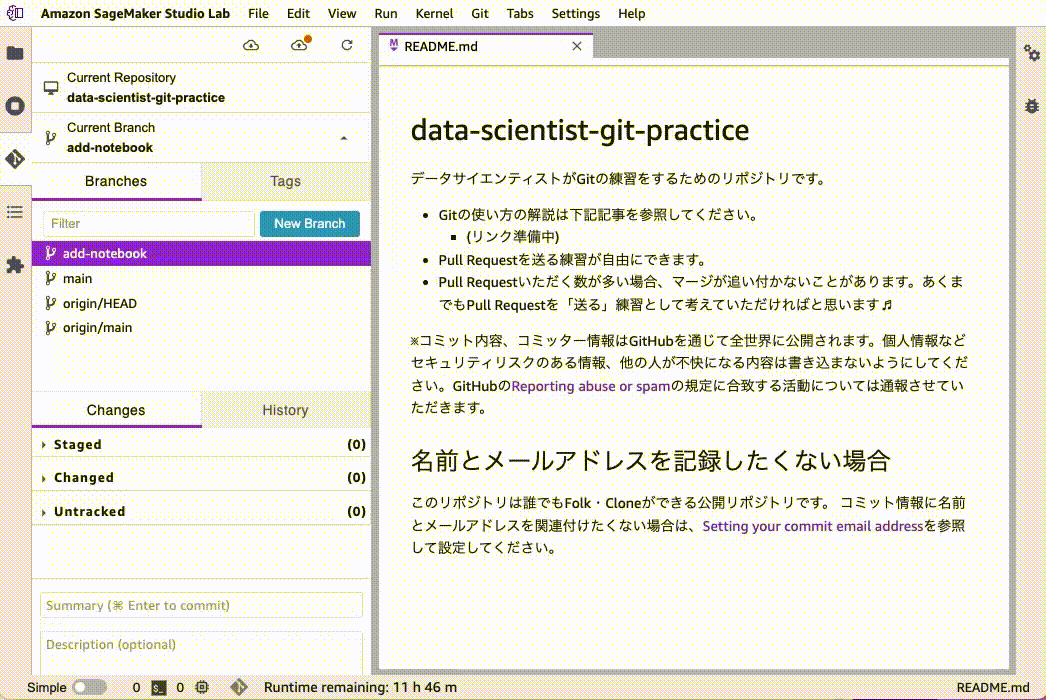Push committed changes cloud-upload icon
This screenshot has width=1046, height=700.
(x=300, y=45)
